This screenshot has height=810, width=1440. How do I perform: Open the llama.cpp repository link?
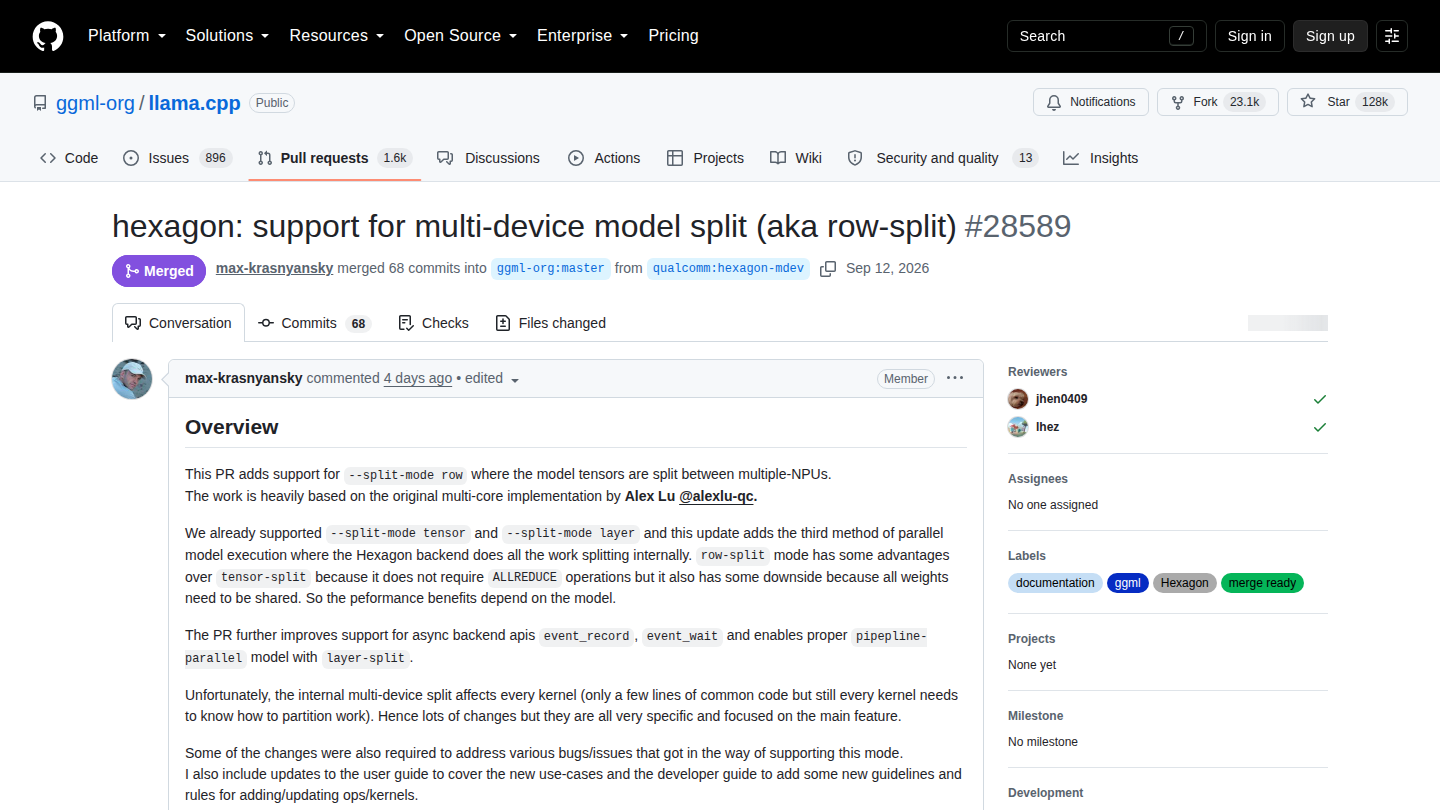(194, 103)
